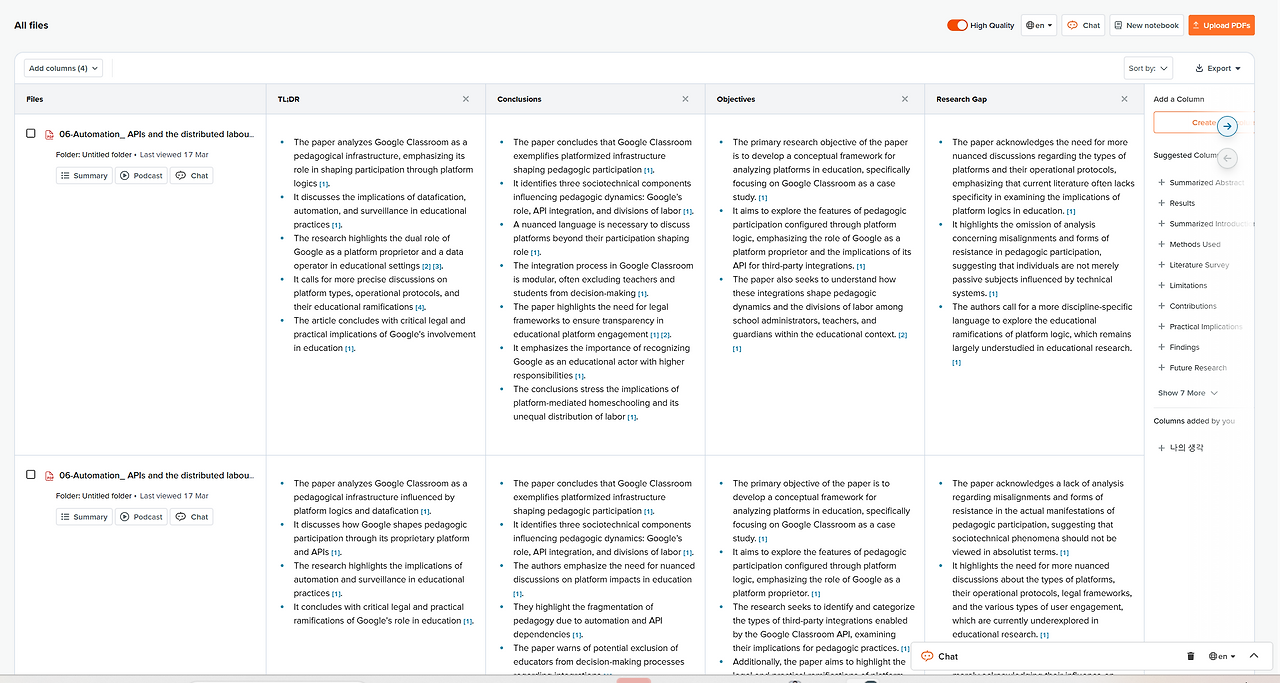
Task: Open the Add columns (4) dropdown
Action: tap(64, 68)
